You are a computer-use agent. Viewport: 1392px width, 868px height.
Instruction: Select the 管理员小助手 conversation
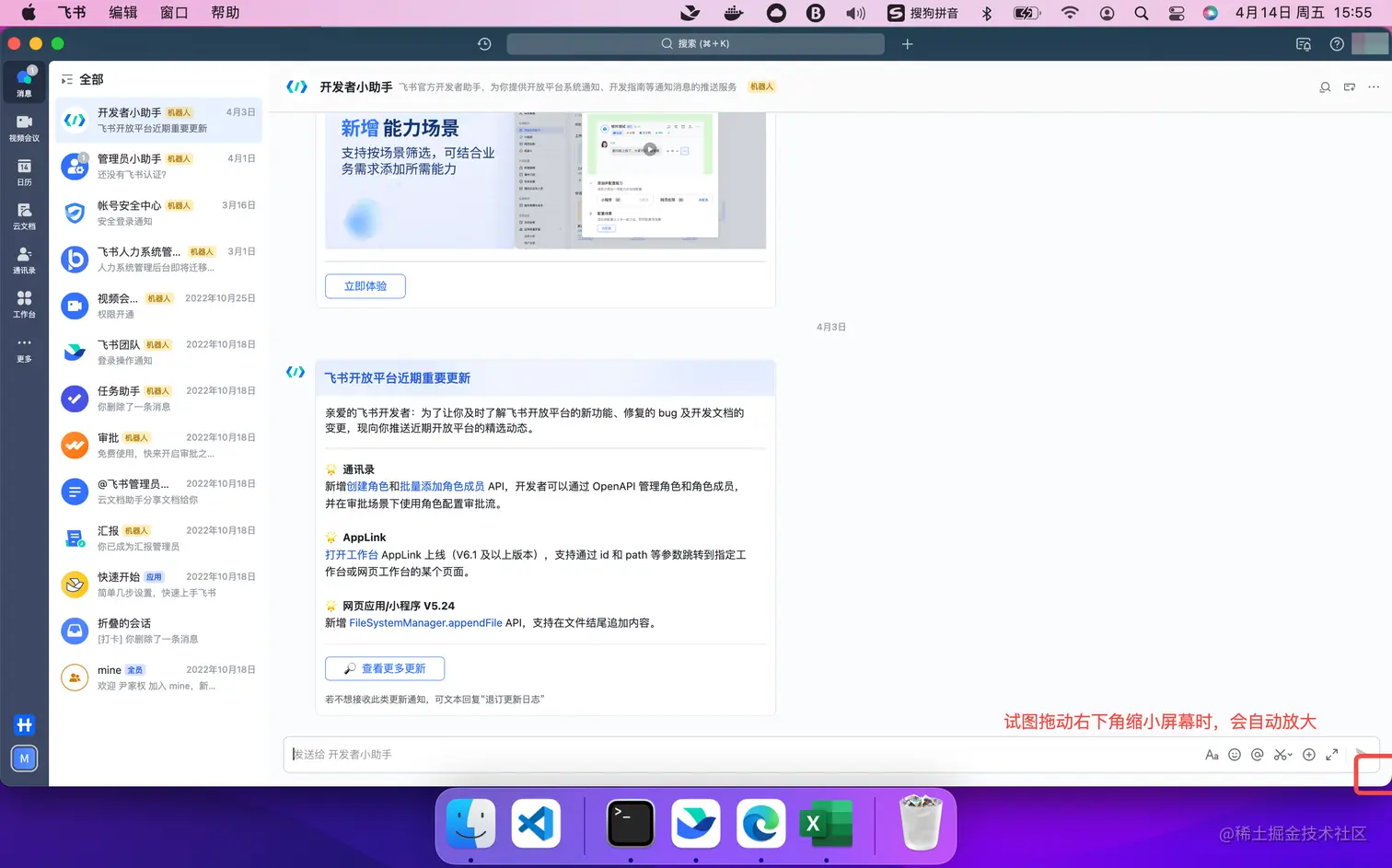click(x=158, y=167)
